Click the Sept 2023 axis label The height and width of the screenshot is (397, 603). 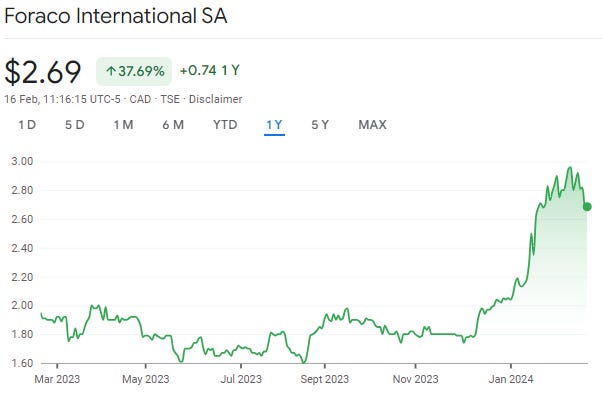tap(325, 379)
